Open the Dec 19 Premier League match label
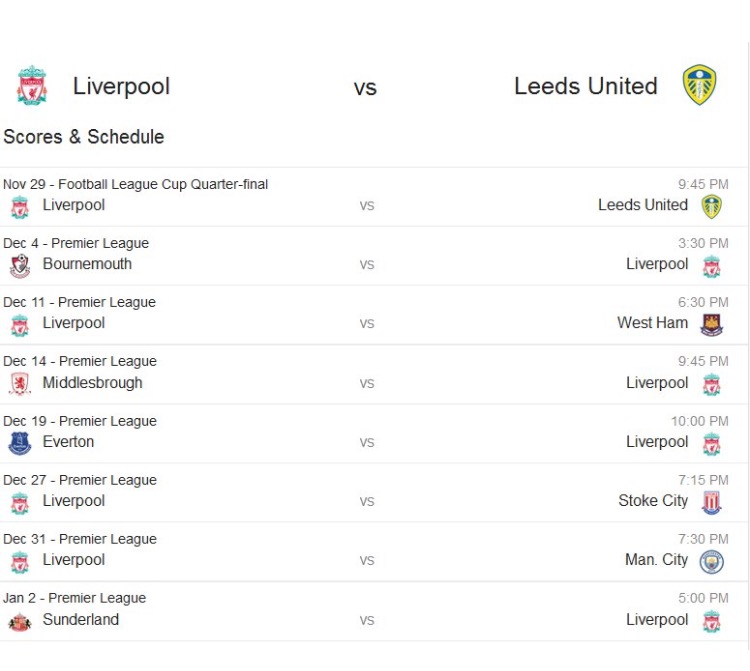Image resolution: width=750 pixels, height=671 pixels. [79, 421]
